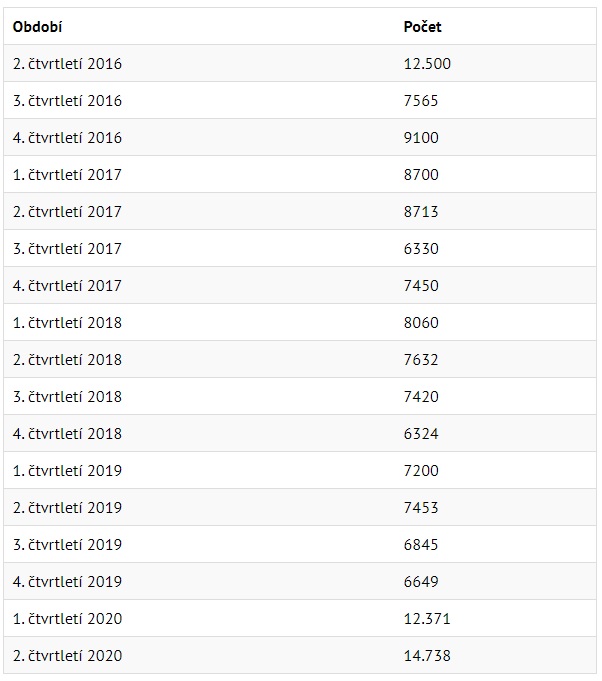The image size is (602, 681).
Task: Click the value 8700
Action: pos(421,175)
